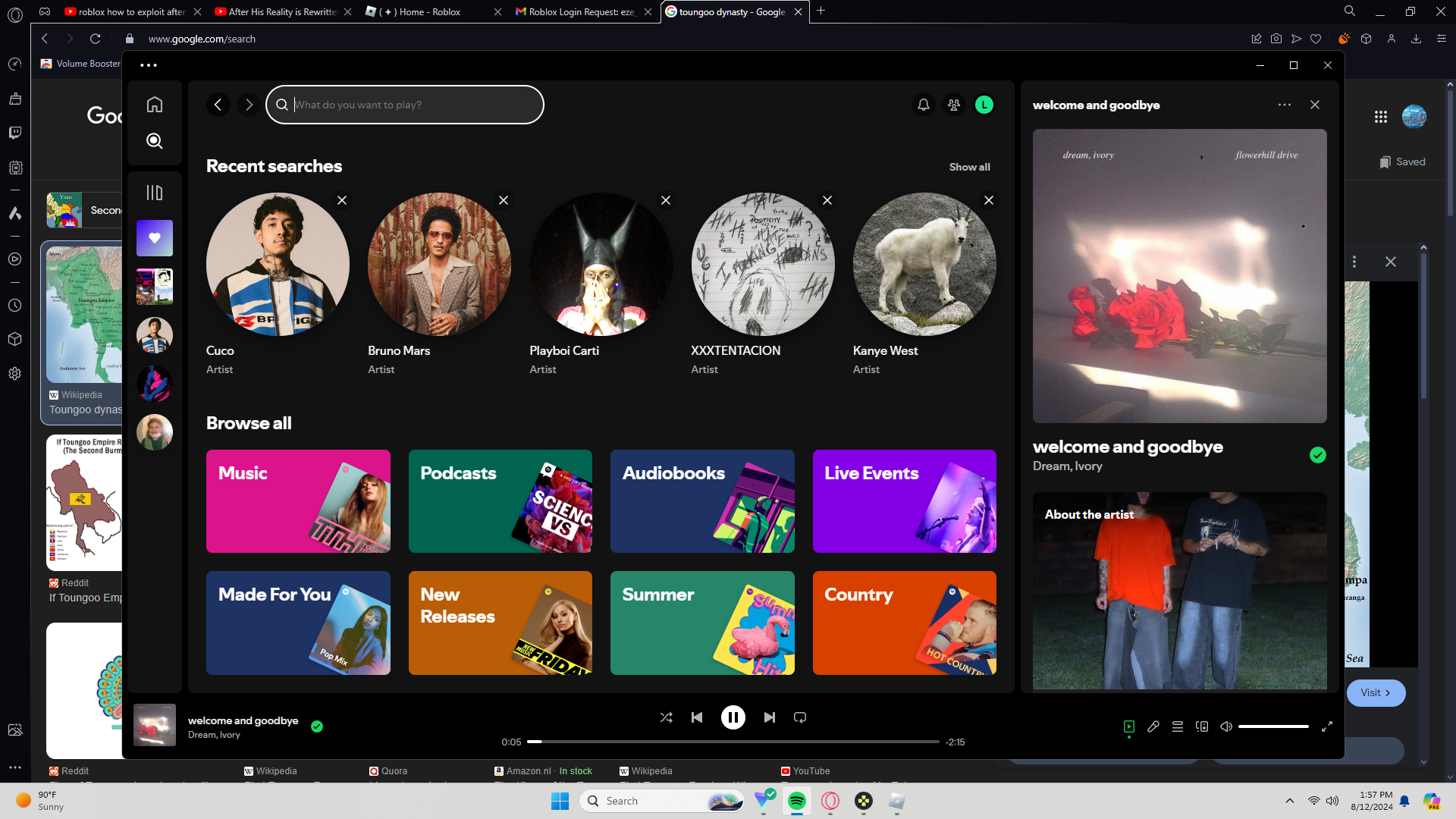Open the Spotify three-dot main menu
This screenshot has width=1456, height=819.
pos(149,65)
